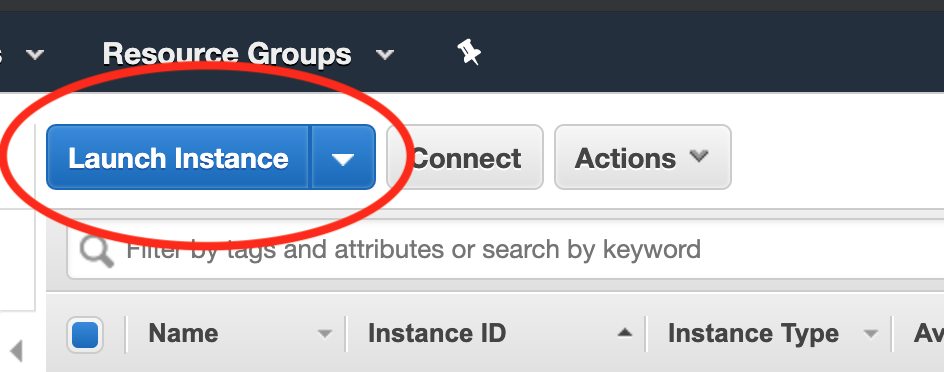
Task: Sort by Instance Type column header
Action: (x=753, y=333)
